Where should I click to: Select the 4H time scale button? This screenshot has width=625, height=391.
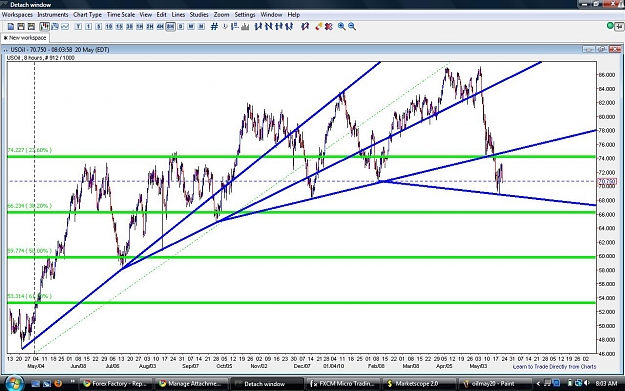click(160, 27)
